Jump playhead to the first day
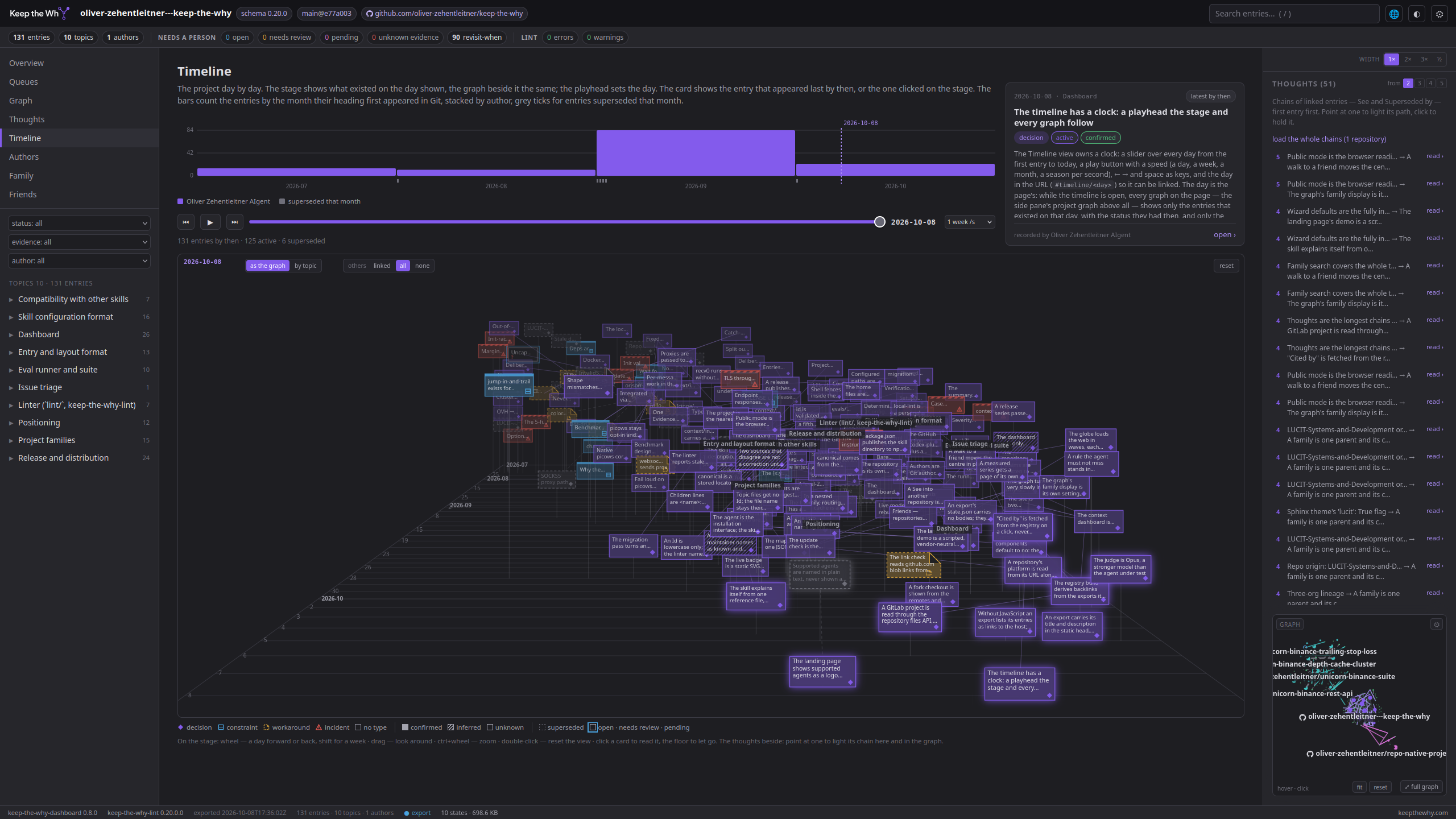Screen dimensions: 1456x819 tap(185, 222)
